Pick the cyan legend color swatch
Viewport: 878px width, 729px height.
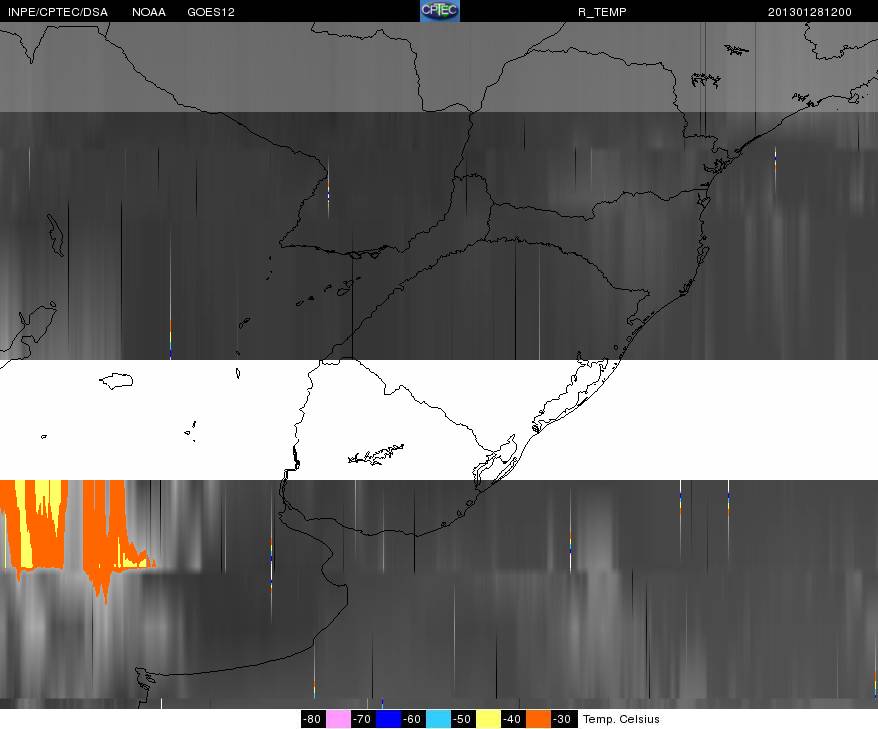(438, 719)
